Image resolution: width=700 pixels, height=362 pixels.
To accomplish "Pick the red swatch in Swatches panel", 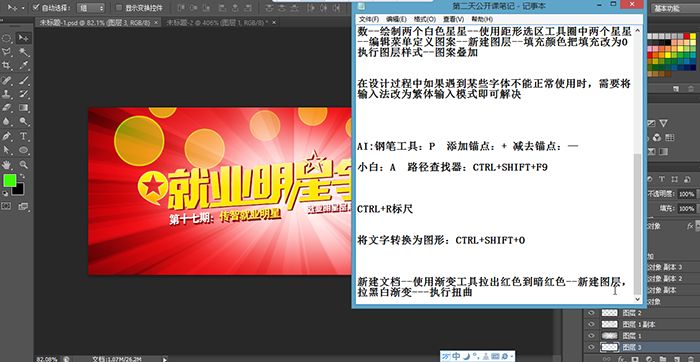I will click(687, 36).
